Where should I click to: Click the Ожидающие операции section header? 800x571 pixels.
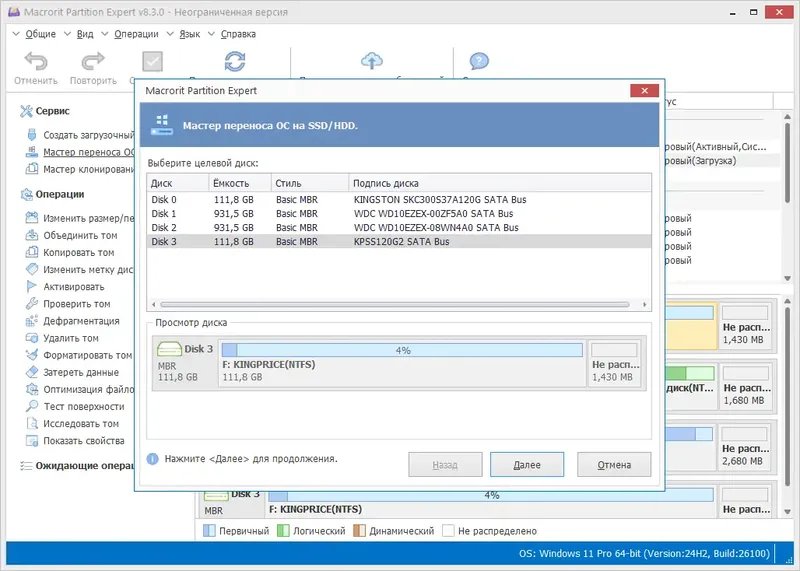[84, 465]
